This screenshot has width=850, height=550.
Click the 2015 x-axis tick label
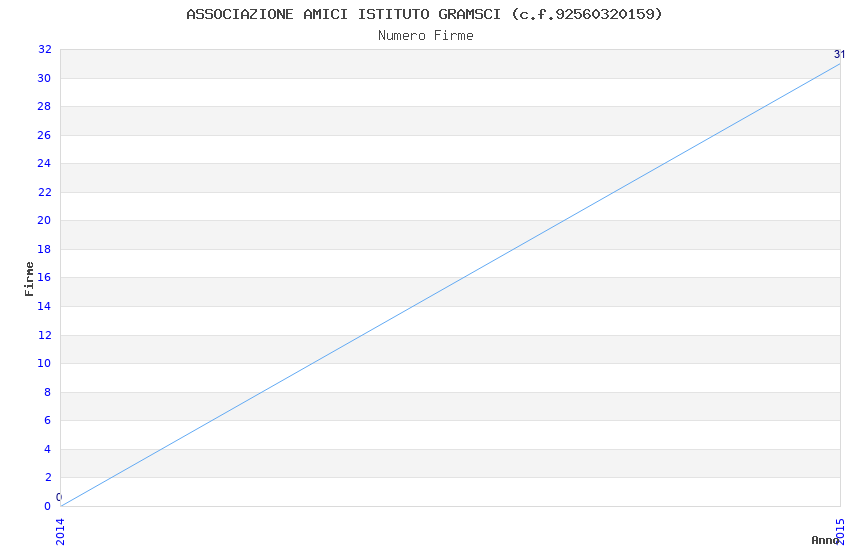[841, 531]
